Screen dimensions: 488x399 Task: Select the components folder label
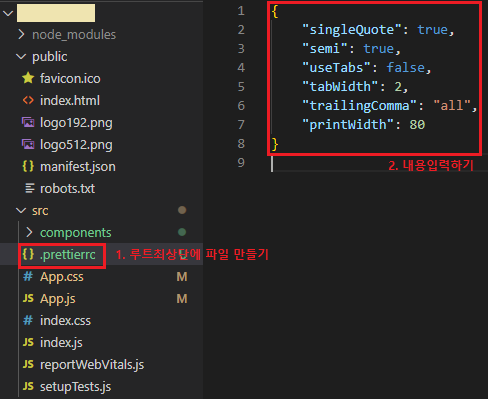click(76, 233)
